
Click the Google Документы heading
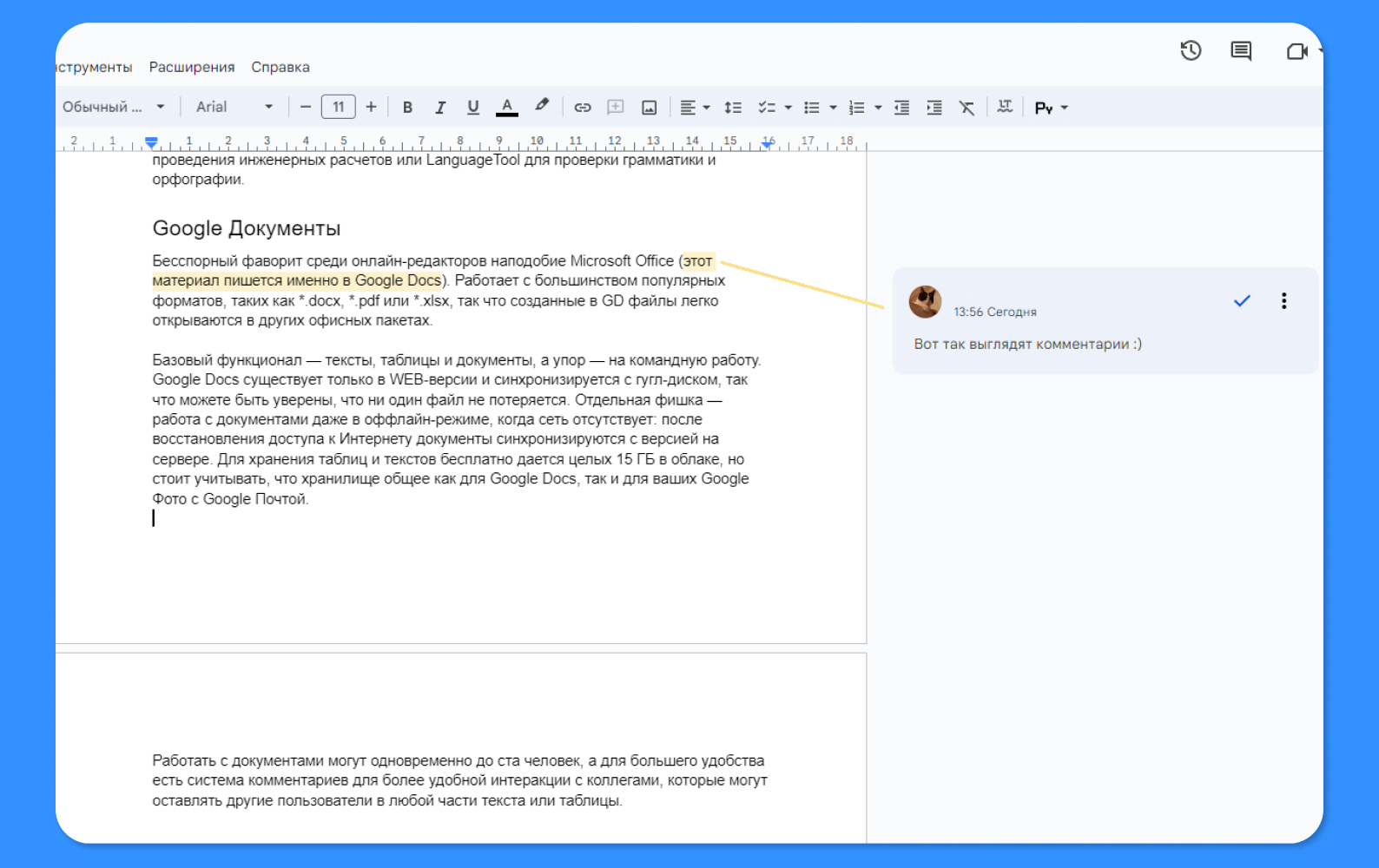click(x=247, y=228)
